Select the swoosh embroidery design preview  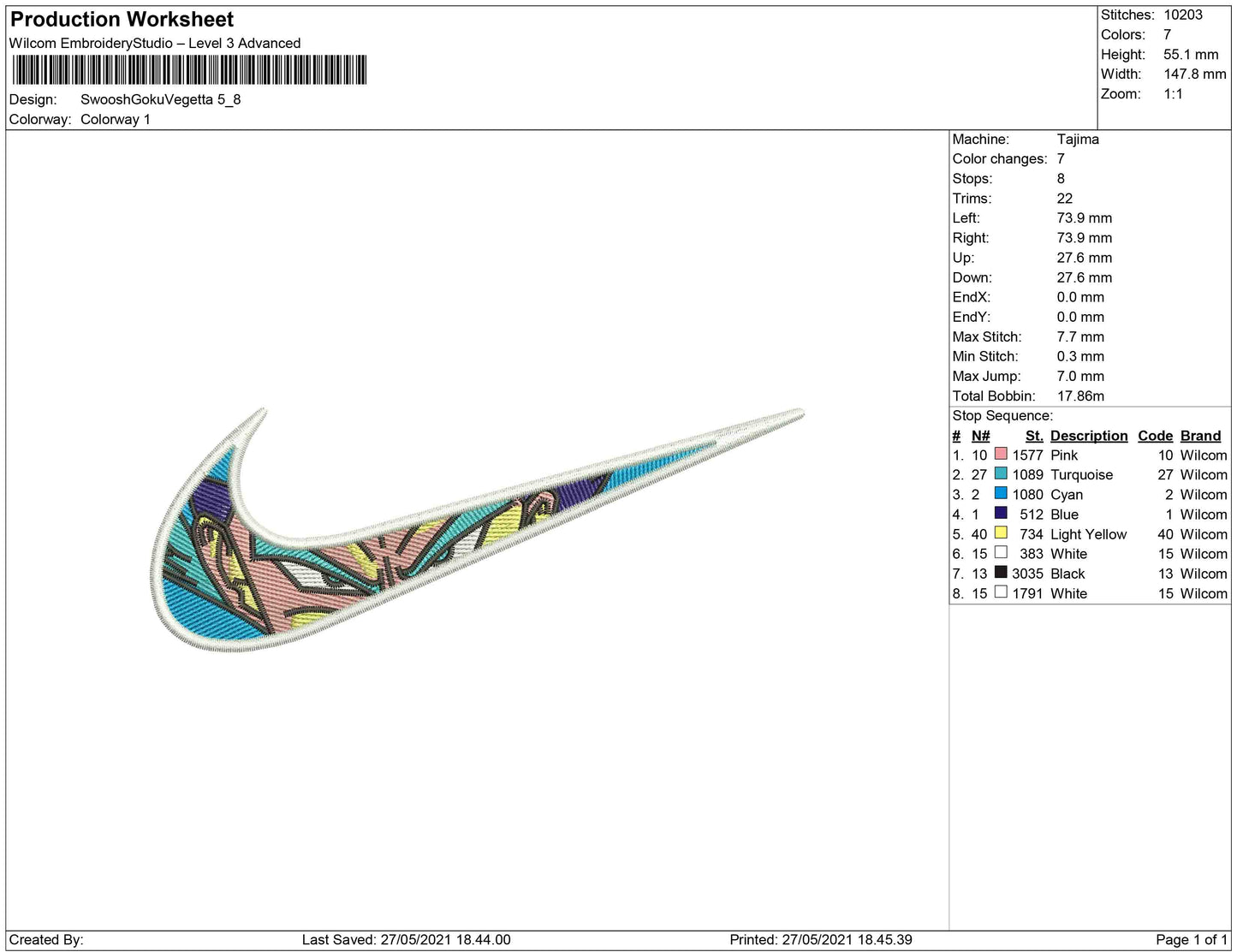[x=478, y=530]
